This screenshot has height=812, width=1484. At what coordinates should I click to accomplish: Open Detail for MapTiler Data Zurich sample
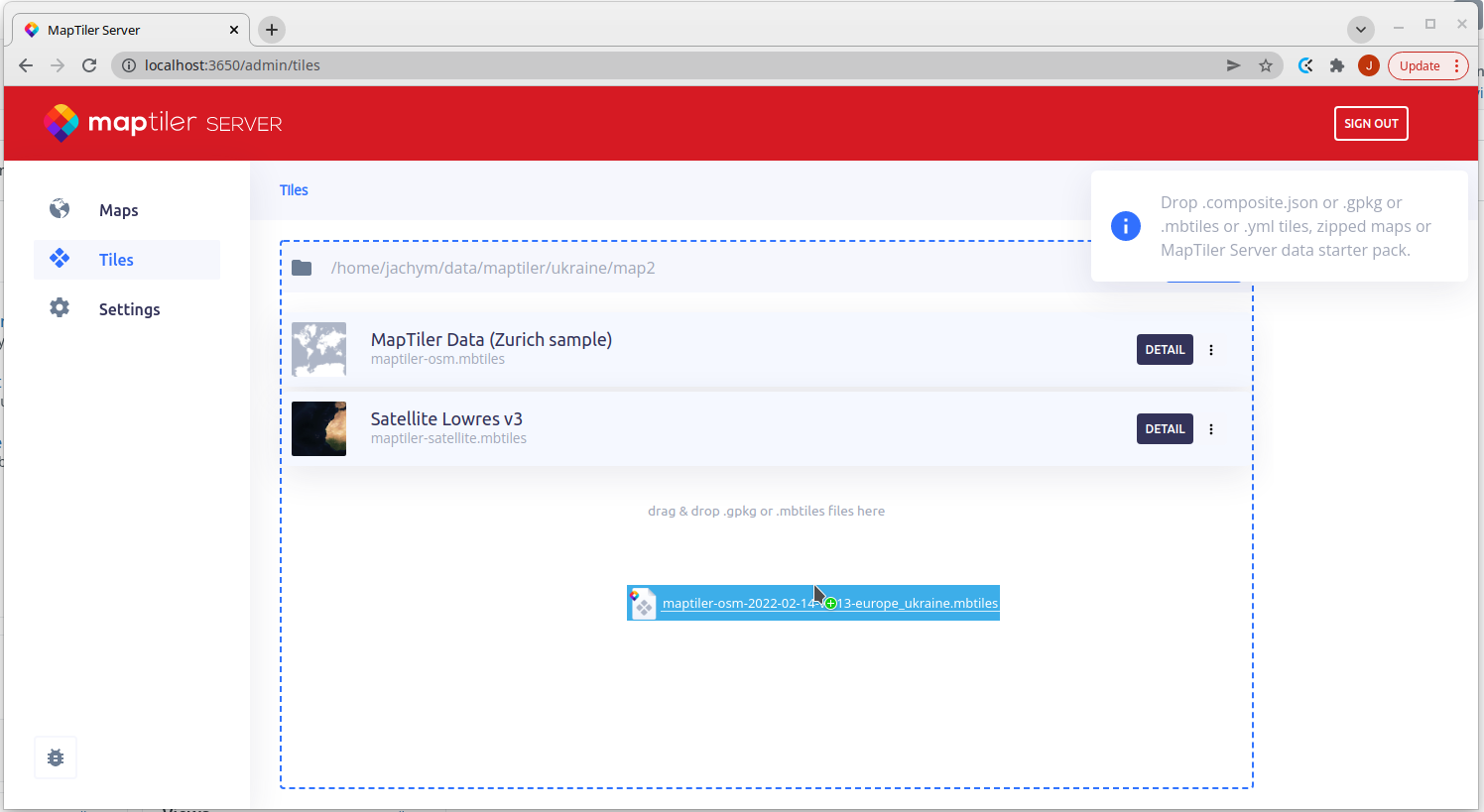(x=1164, y=350)
